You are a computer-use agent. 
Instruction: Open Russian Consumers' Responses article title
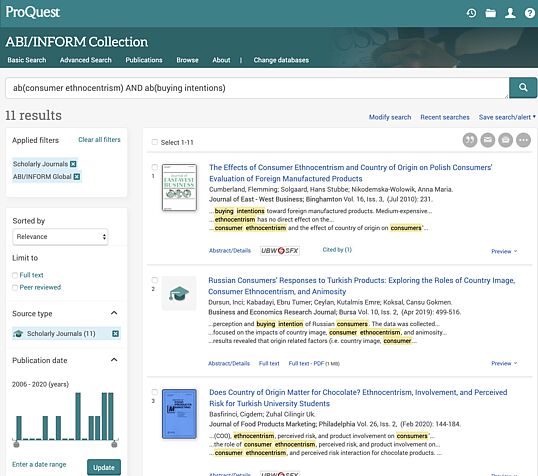pyautogui.click(x=362, y=286)
